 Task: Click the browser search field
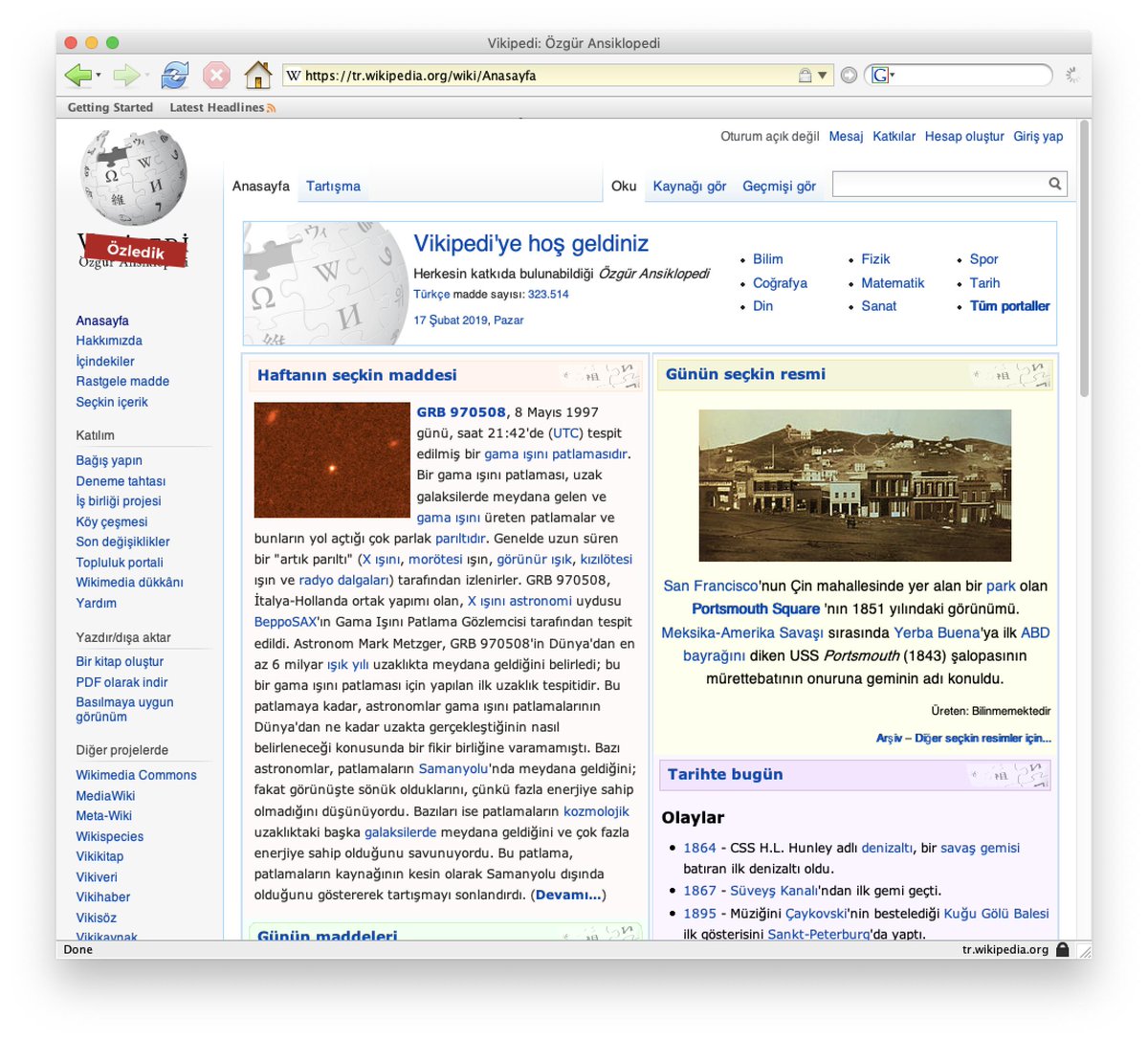[x=971, y=76]
